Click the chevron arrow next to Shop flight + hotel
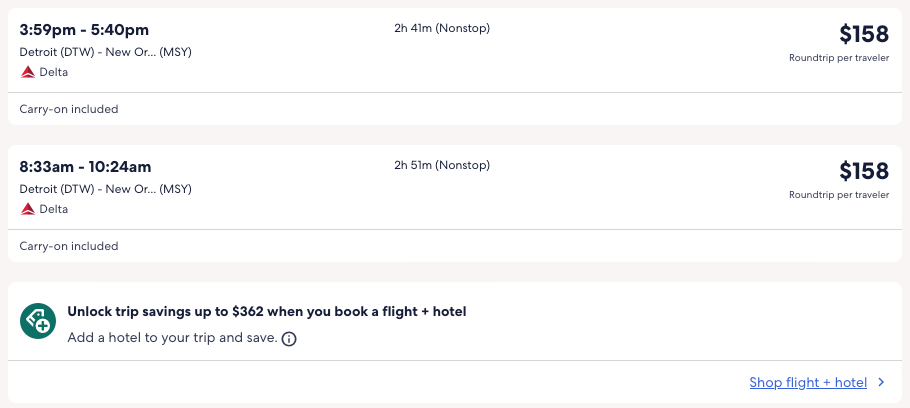Screen dimensions: 910x408 [x=881, y=382]
